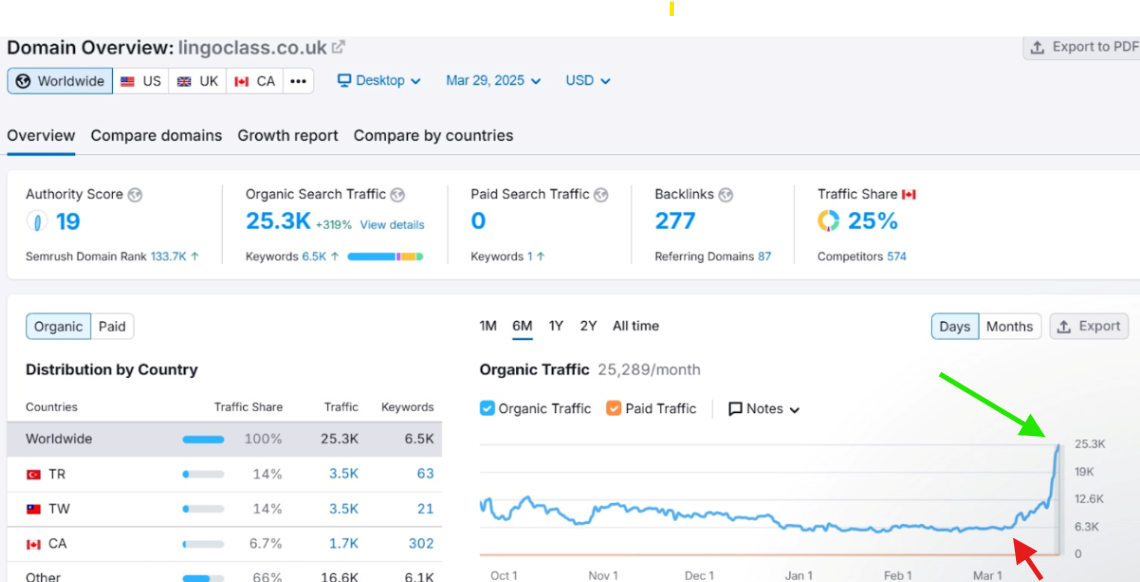Viewport: 1140px width, 582px height.
Task: Open lingoclass.co.uk external link icon
Action: pos(338,47)
